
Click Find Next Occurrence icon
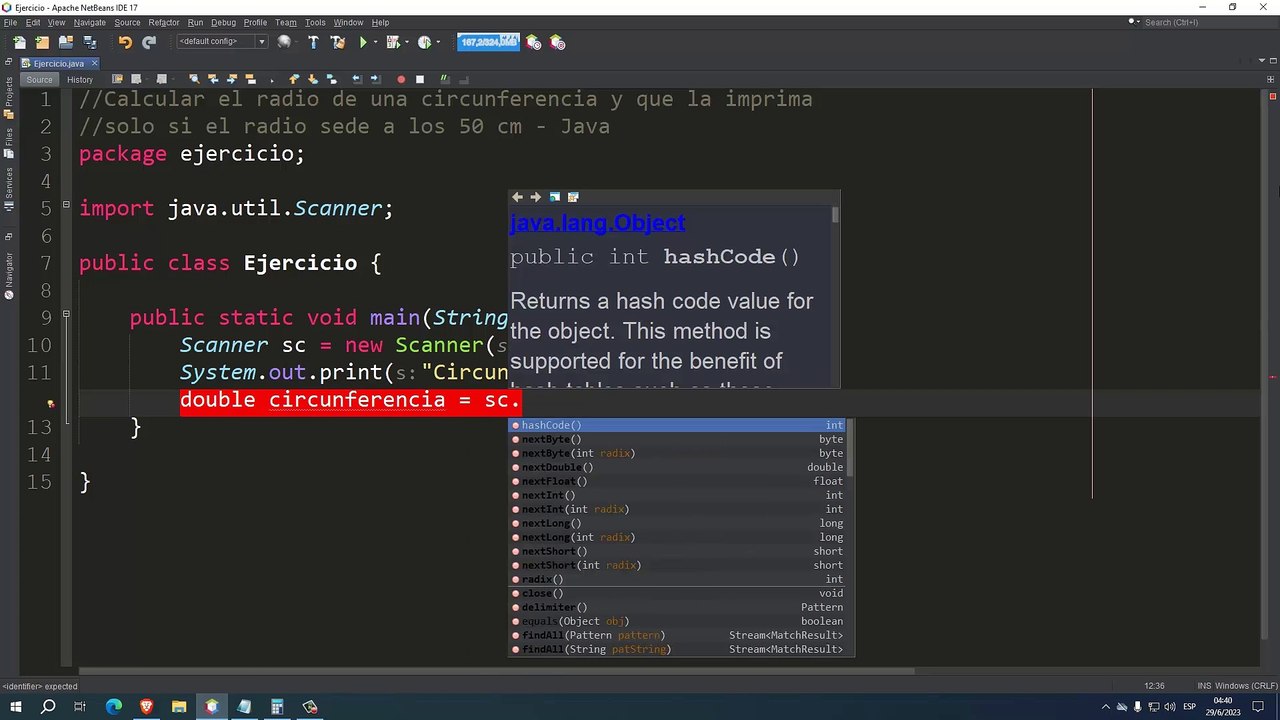tap(232, 79)
